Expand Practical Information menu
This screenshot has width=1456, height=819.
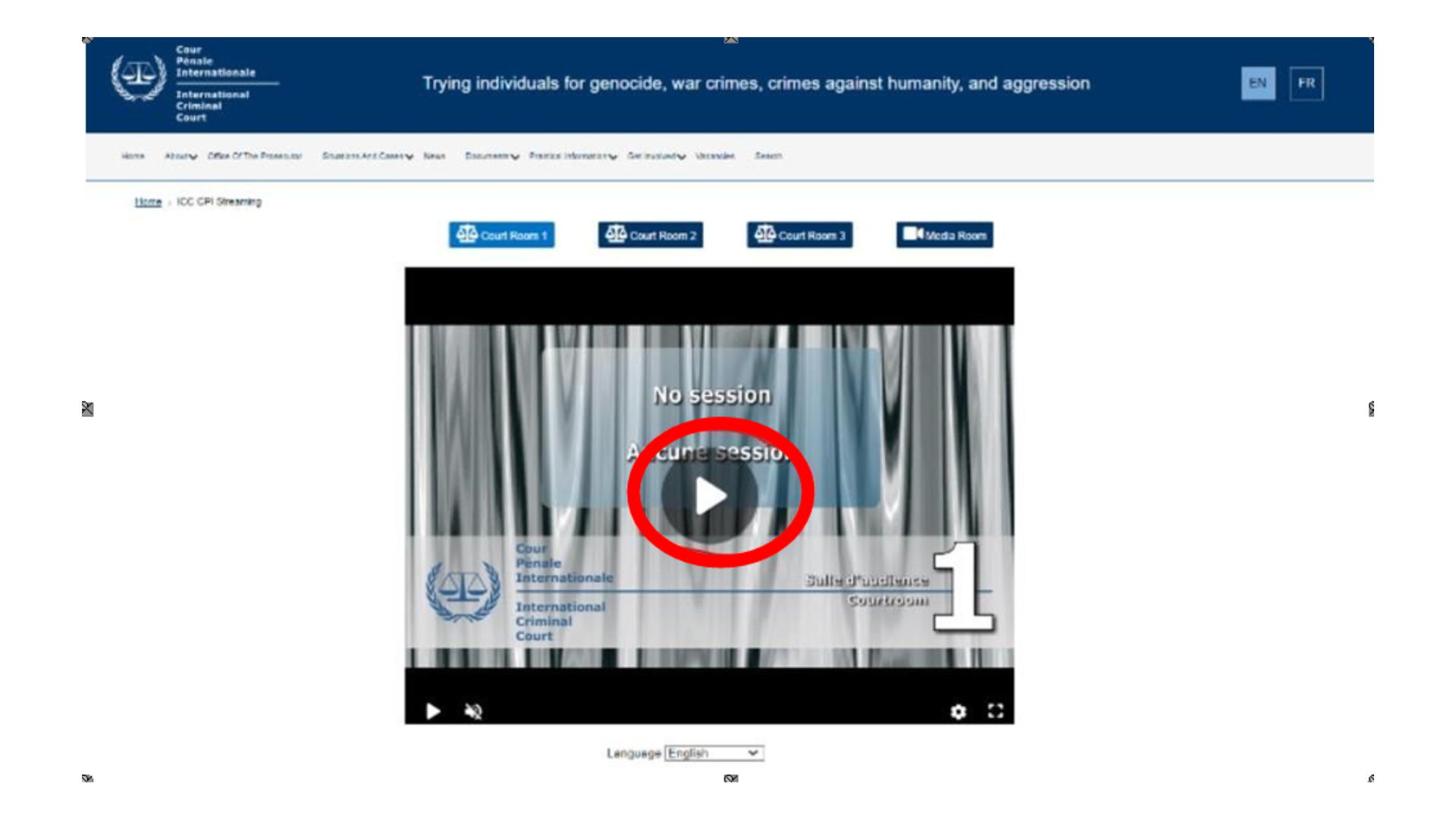[x=573, y=156]
